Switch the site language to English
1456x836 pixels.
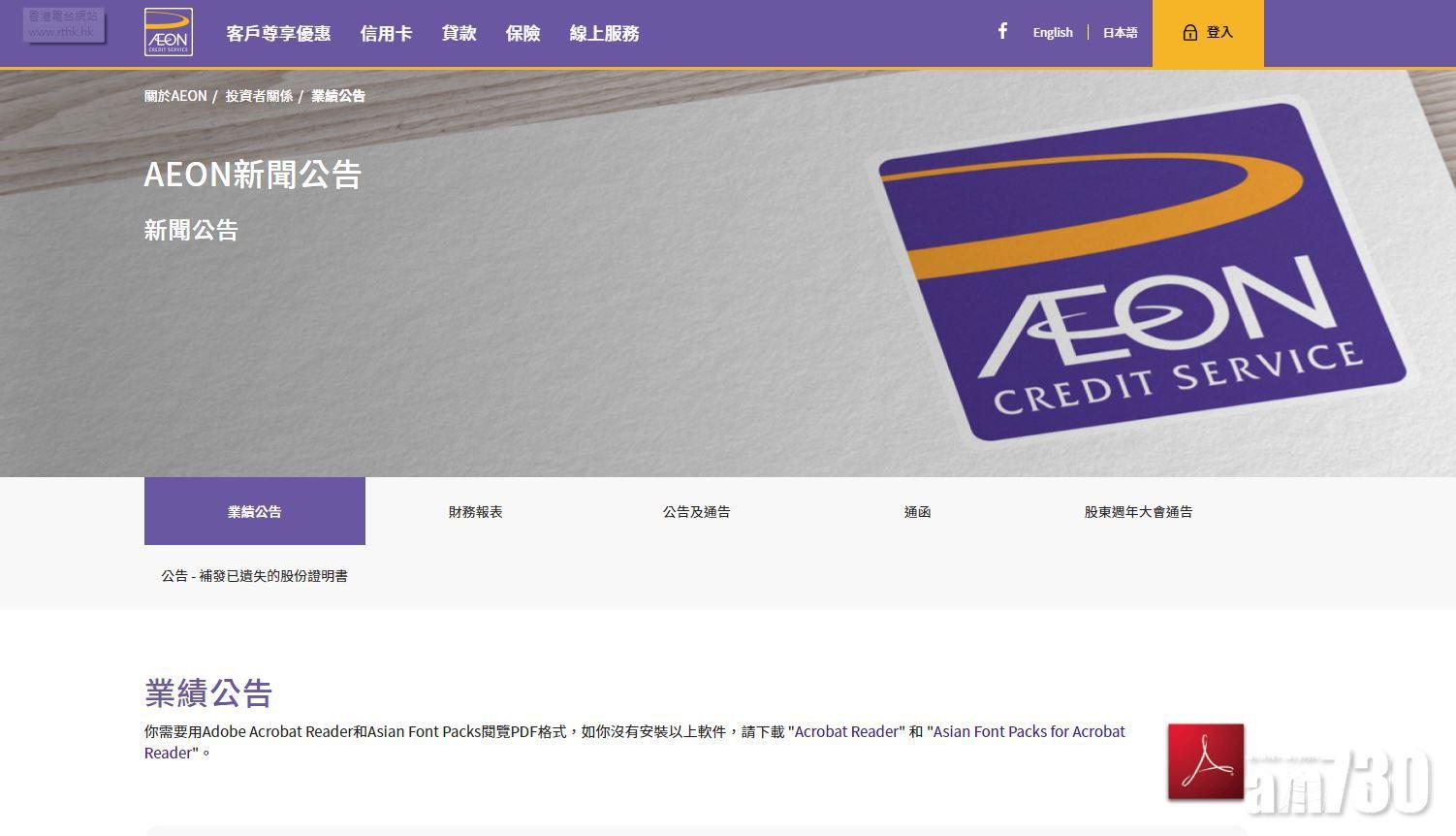(x=1052, y=32)
